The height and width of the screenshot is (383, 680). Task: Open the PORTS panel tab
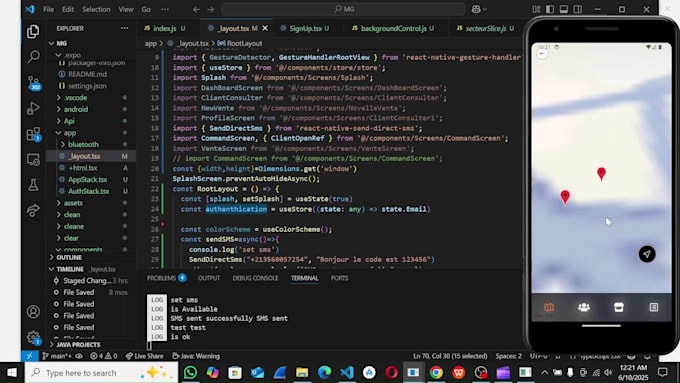[339, 278]
